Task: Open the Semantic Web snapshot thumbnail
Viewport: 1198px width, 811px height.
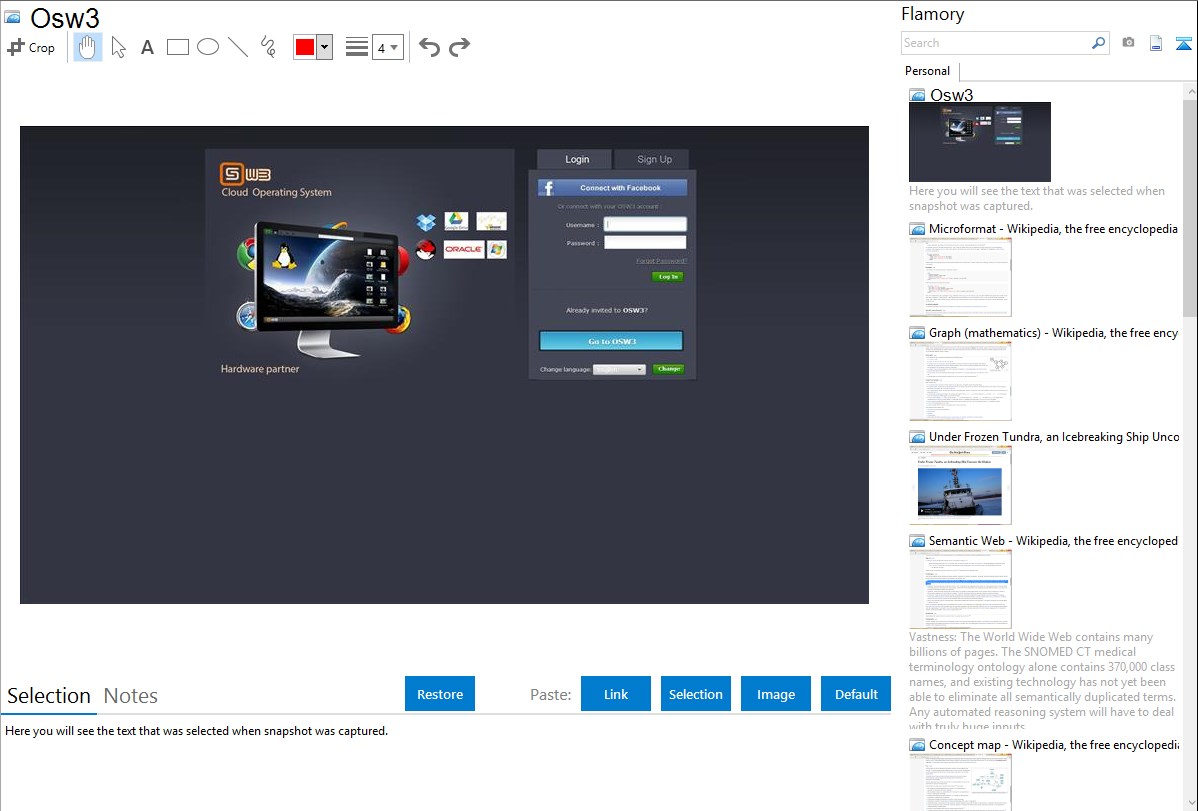Action: 960,588
